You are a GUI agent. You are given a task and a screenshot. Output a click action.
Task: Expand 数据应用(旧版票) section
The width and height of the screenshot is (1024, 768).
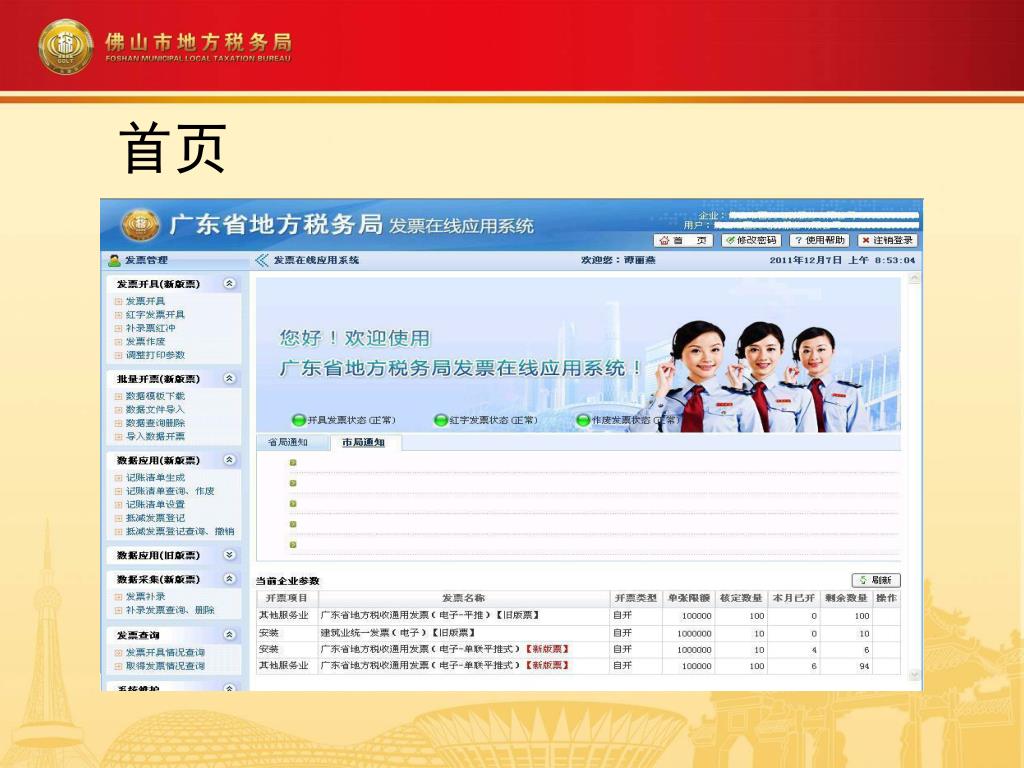[x=229, y=554]
